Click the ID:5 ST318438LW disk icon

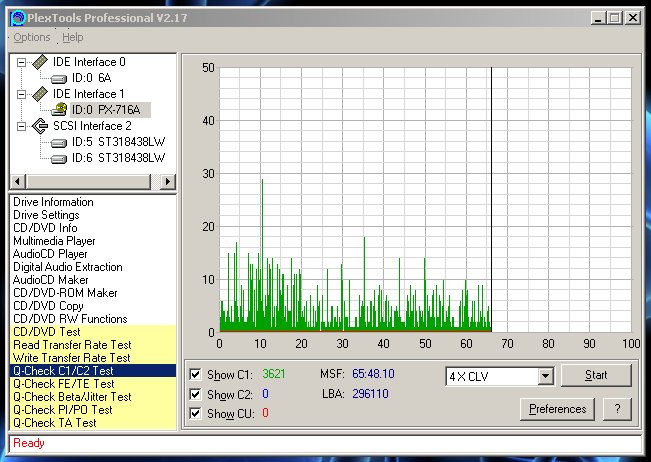pyautogui.click(x=60, y=142)
